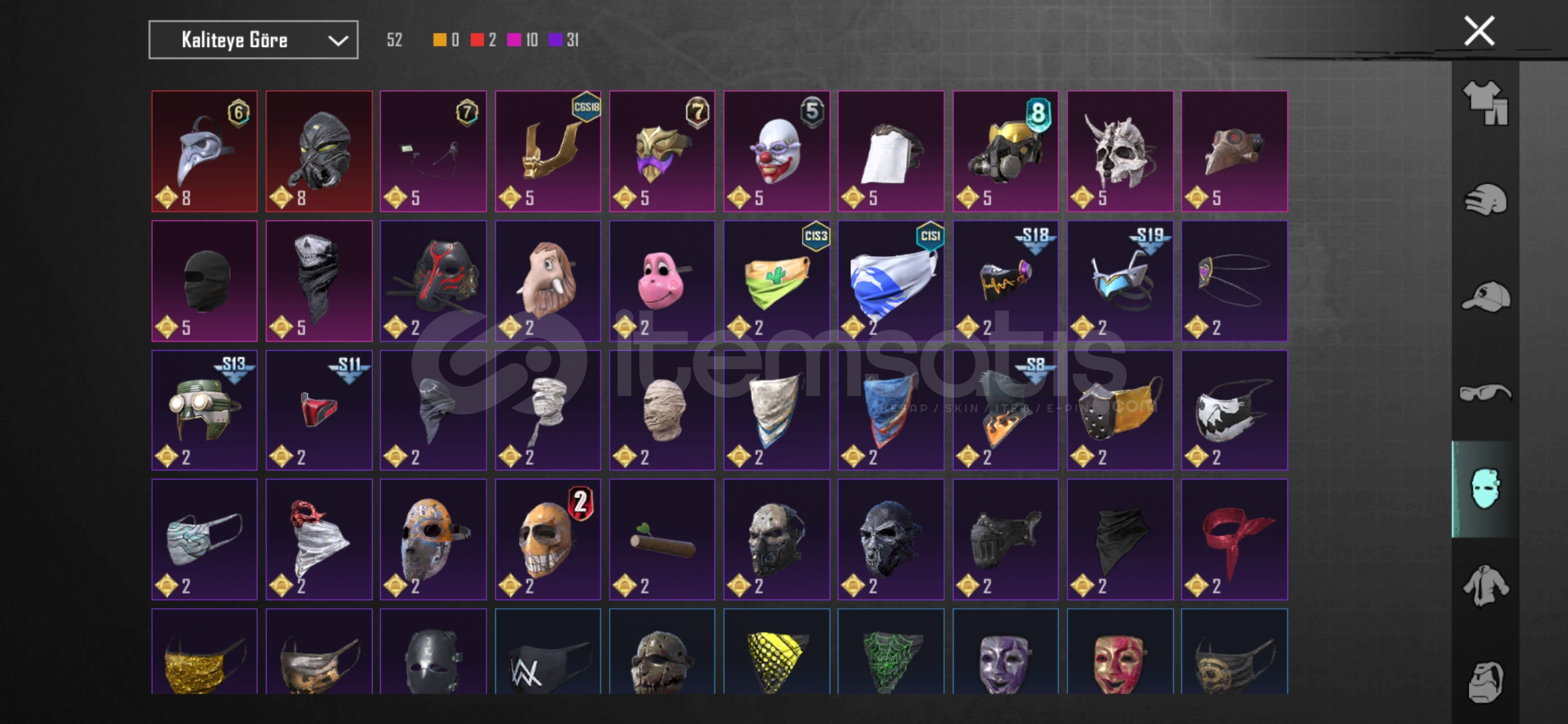
Task: Select the clown mask item
Action: pyautogui.click(x=777, y=152)
